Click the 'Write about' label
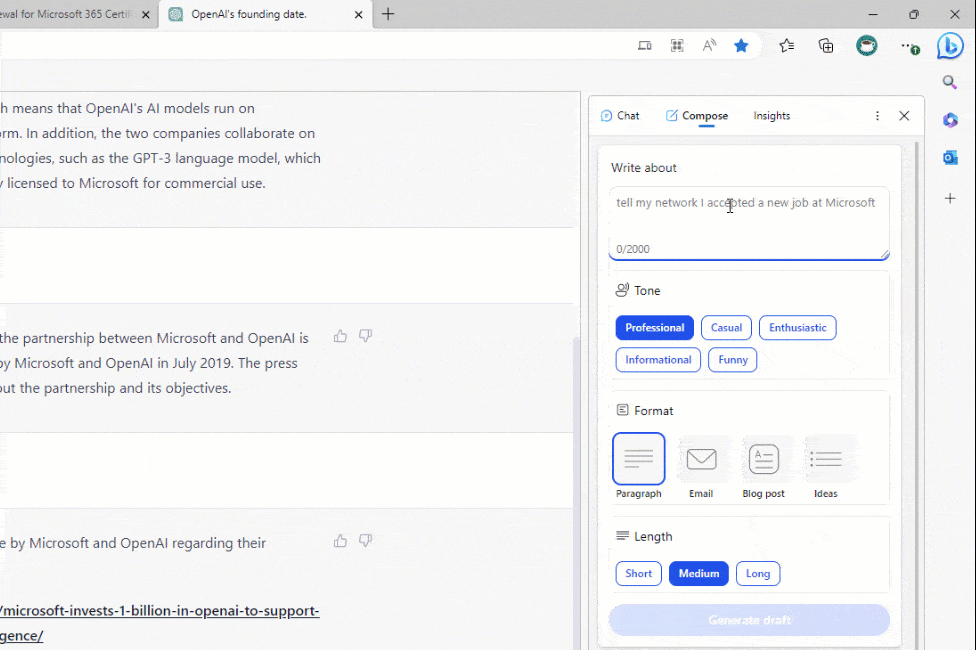 [x=644, y=167]
